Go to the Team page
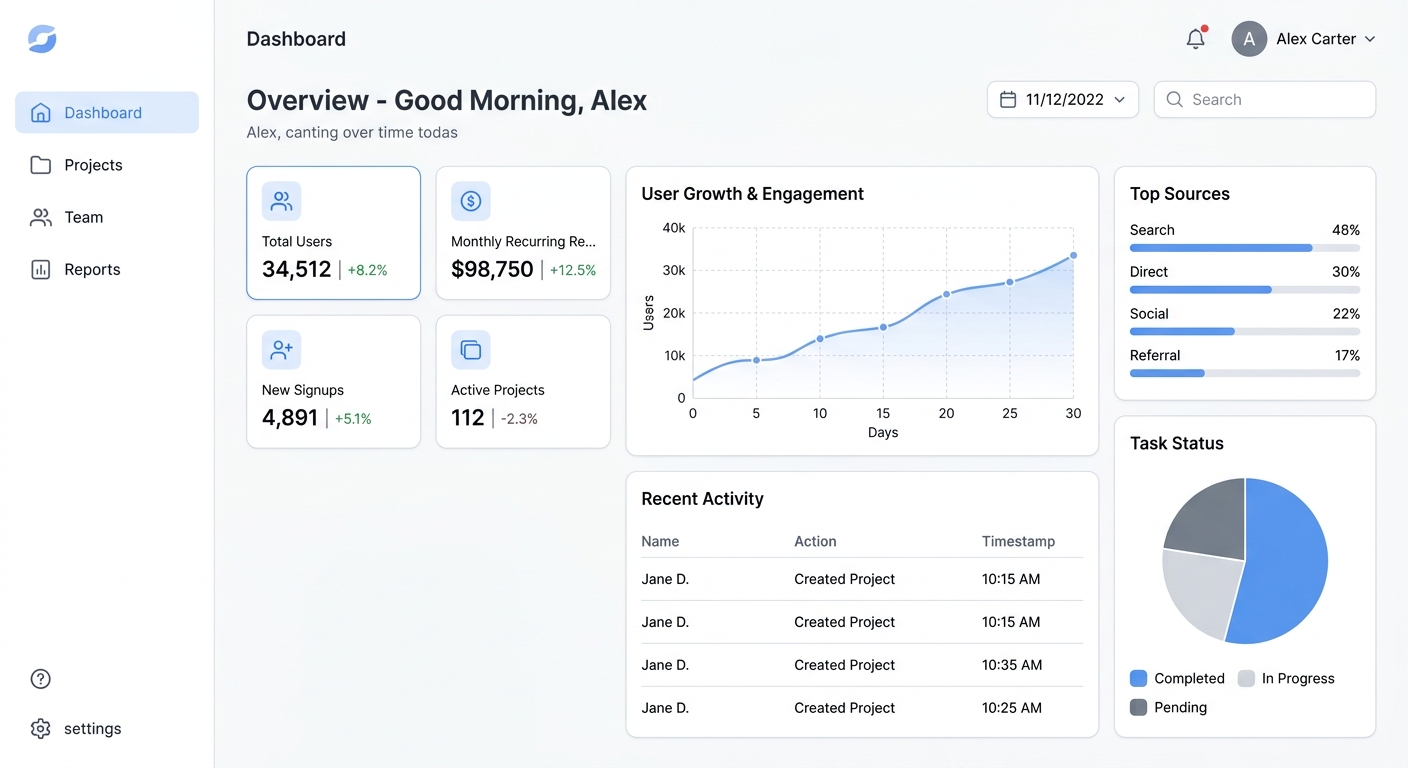This screenshot has width=1408, height=768. [83, 217]
